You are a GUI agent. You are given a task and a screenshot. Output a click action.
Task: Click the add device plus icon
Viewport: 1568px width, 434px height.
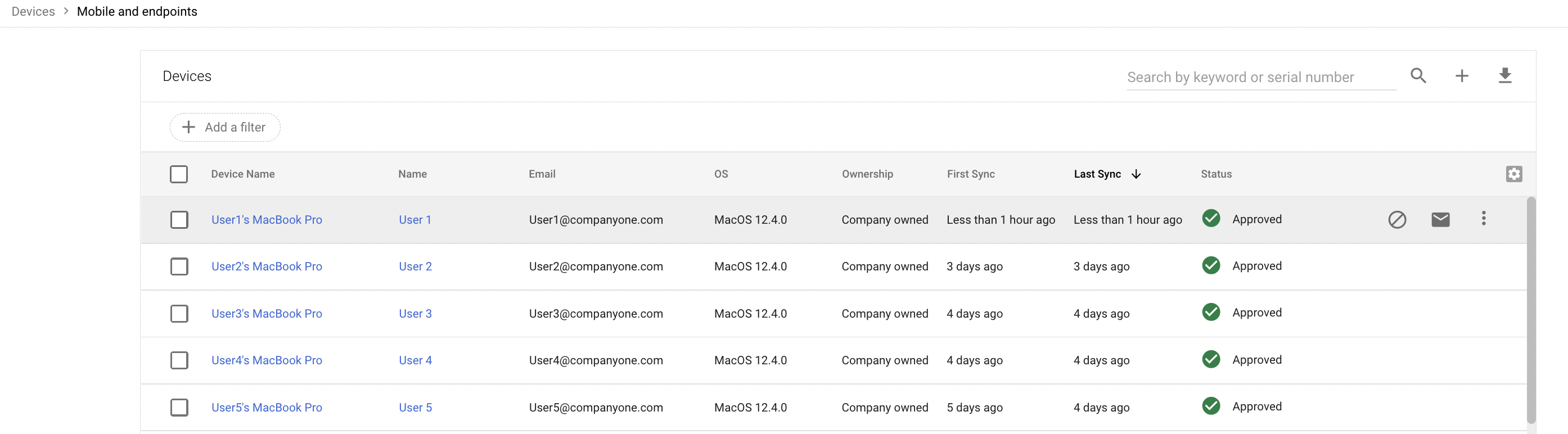(x=1463, y=75)
